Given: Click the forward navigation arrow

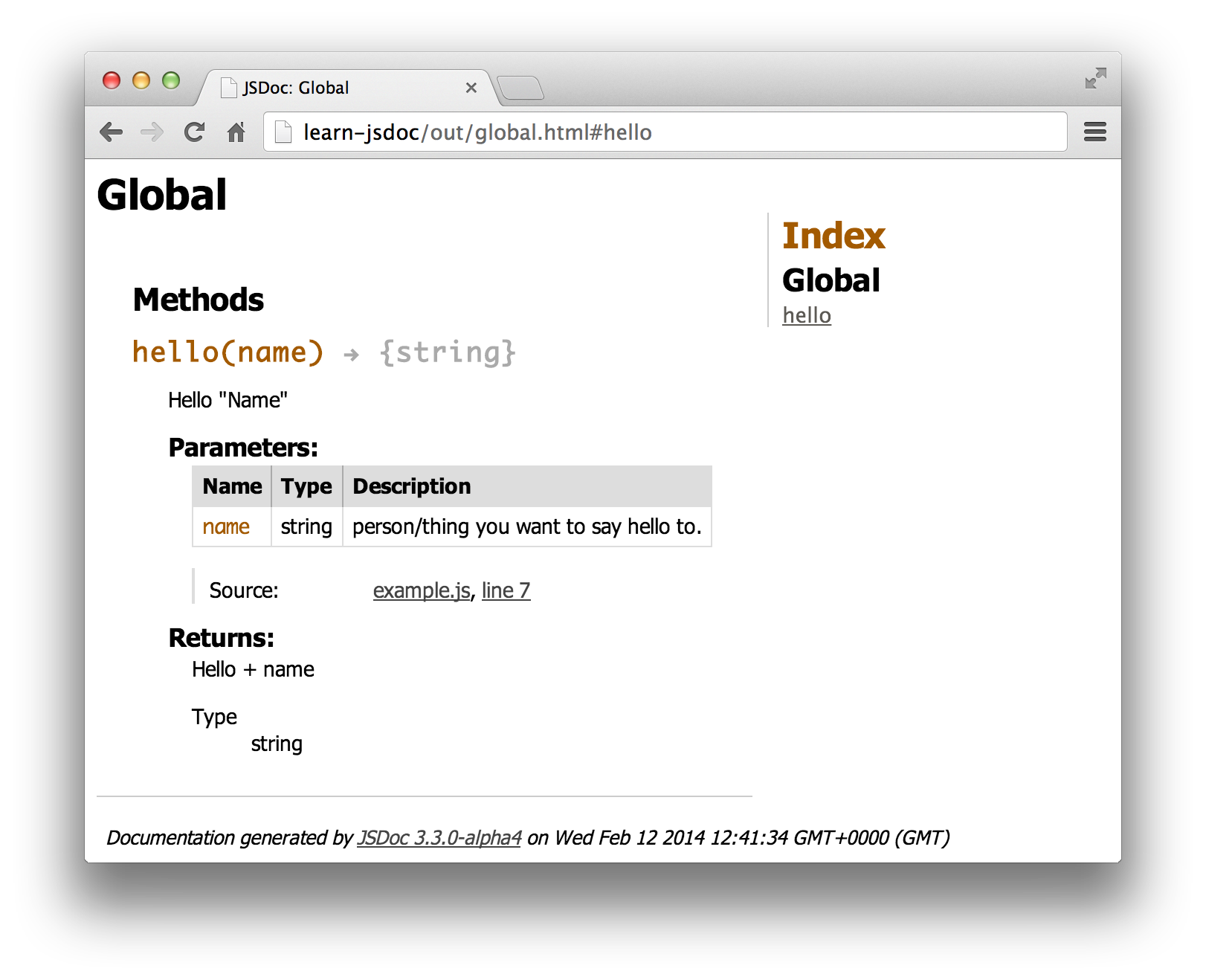Looking at the screenshot, I should [x=152, y=132].
